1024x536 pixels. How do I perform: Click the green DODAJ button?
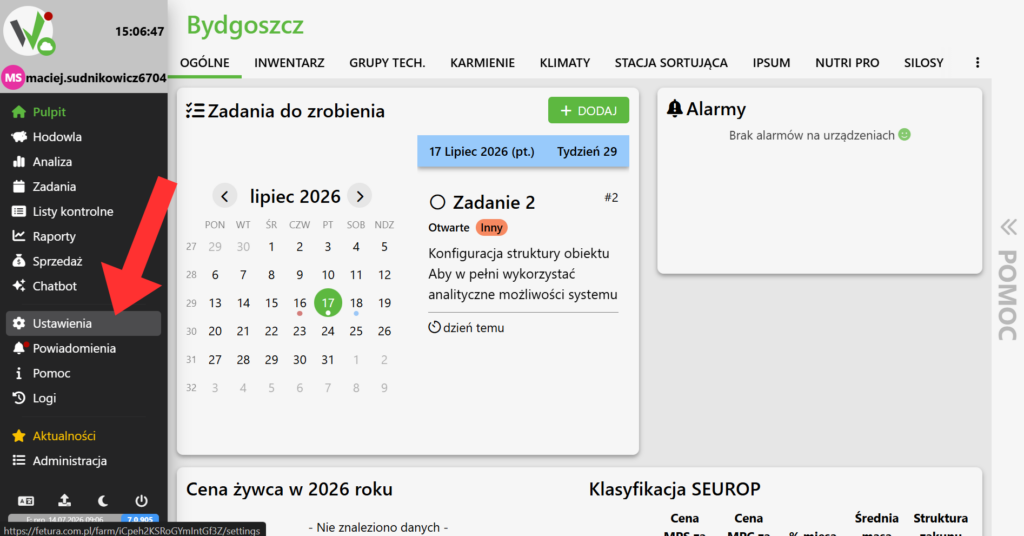coord(588,110)
